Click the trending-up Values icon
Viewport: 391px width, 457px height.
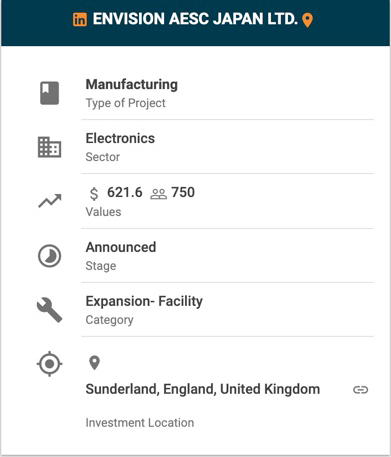coord(50,201)
